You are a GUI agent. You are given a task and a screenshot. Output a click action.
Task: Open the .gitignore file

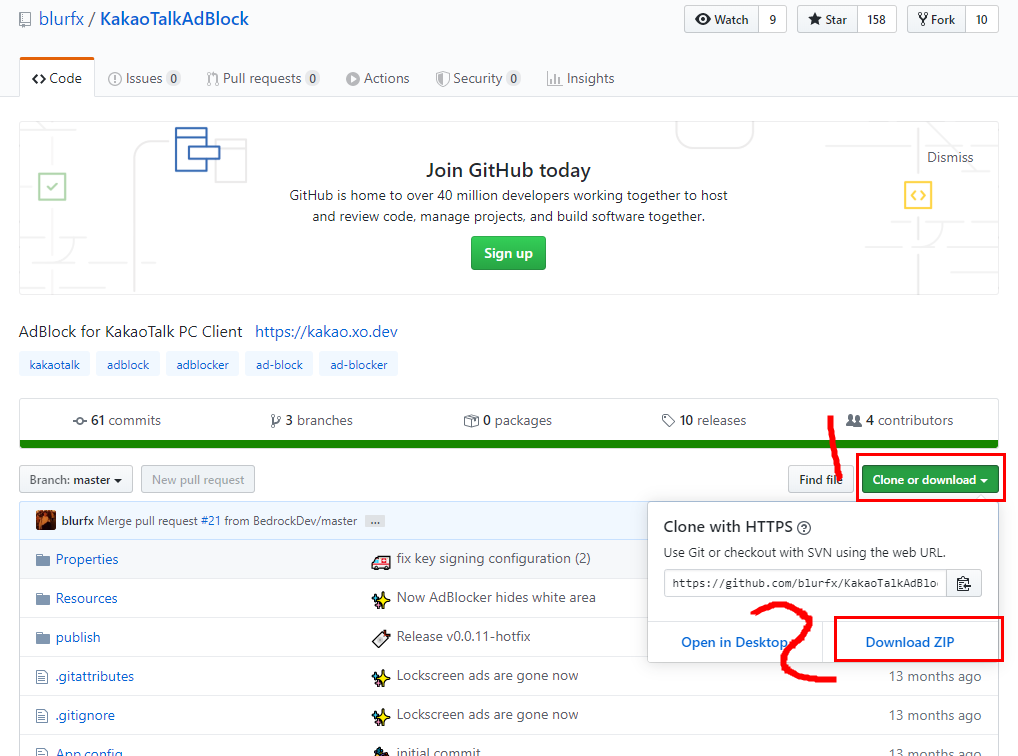point(85,715)
